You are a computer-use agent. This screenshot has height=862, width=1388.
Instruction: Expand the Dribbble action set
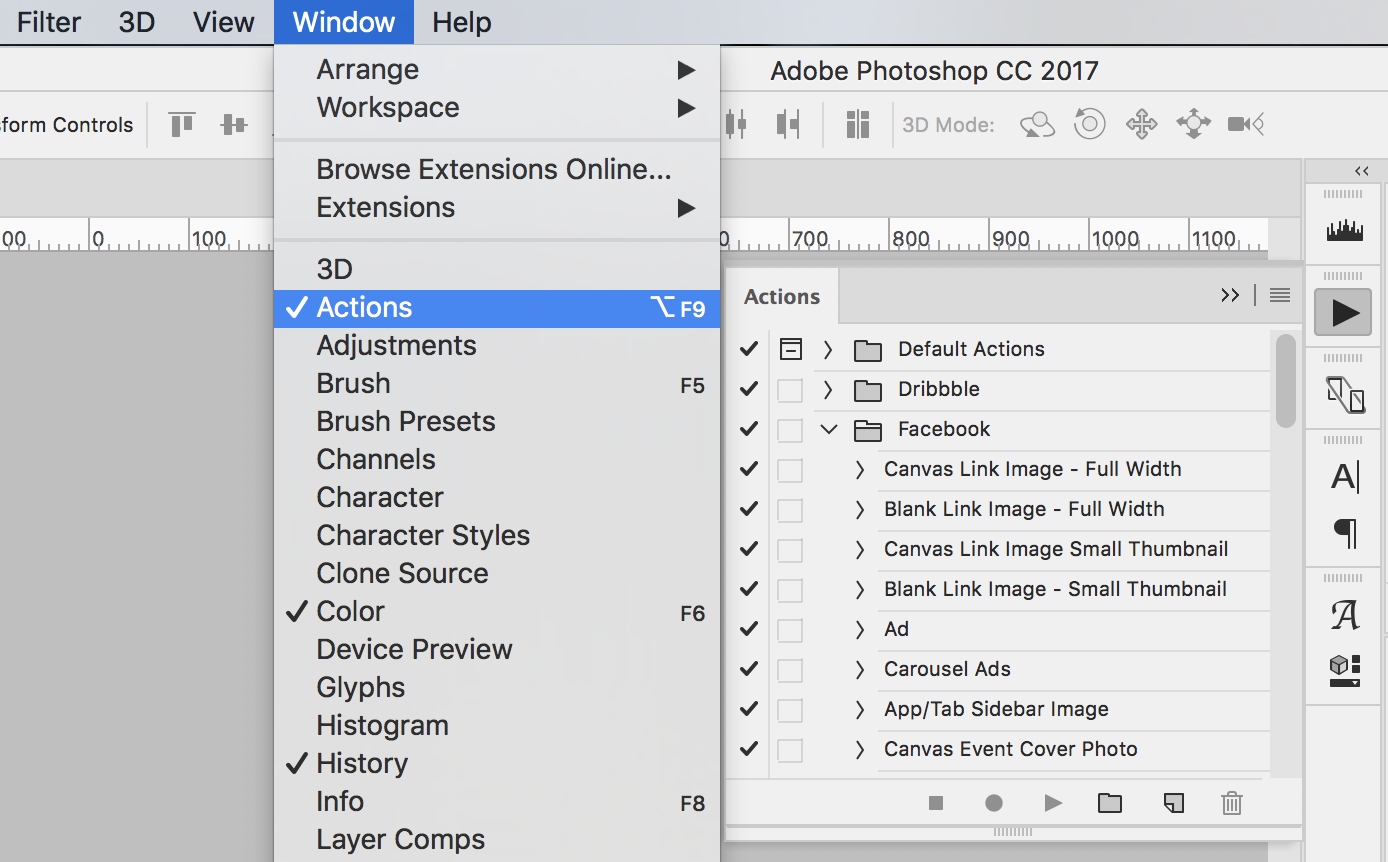pos(828,388)
